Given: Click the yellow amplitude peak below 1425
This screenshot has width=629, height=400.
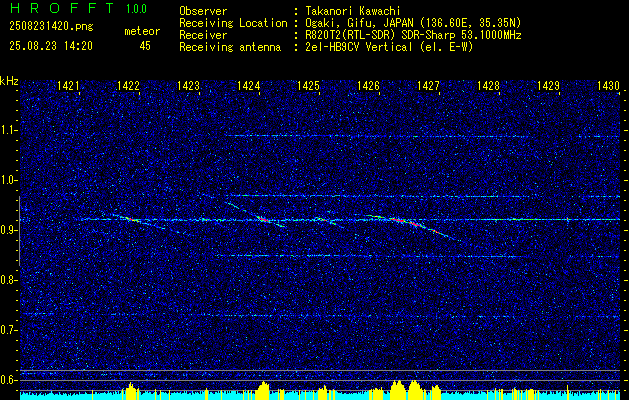Looking at the screenshot, I should click(323, 392).
